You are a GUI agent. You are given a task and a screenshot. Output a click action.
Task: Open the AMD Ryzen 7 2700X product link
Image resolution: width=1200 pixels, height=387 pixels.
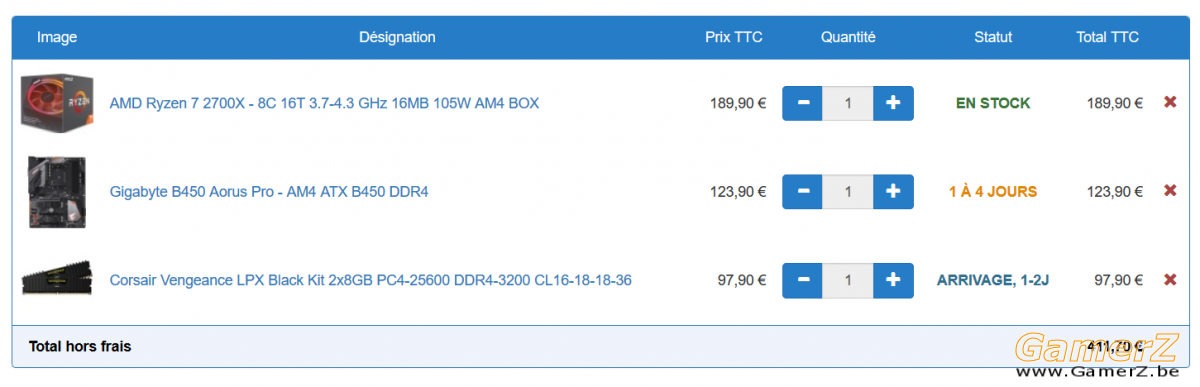(x=324, y=103)
